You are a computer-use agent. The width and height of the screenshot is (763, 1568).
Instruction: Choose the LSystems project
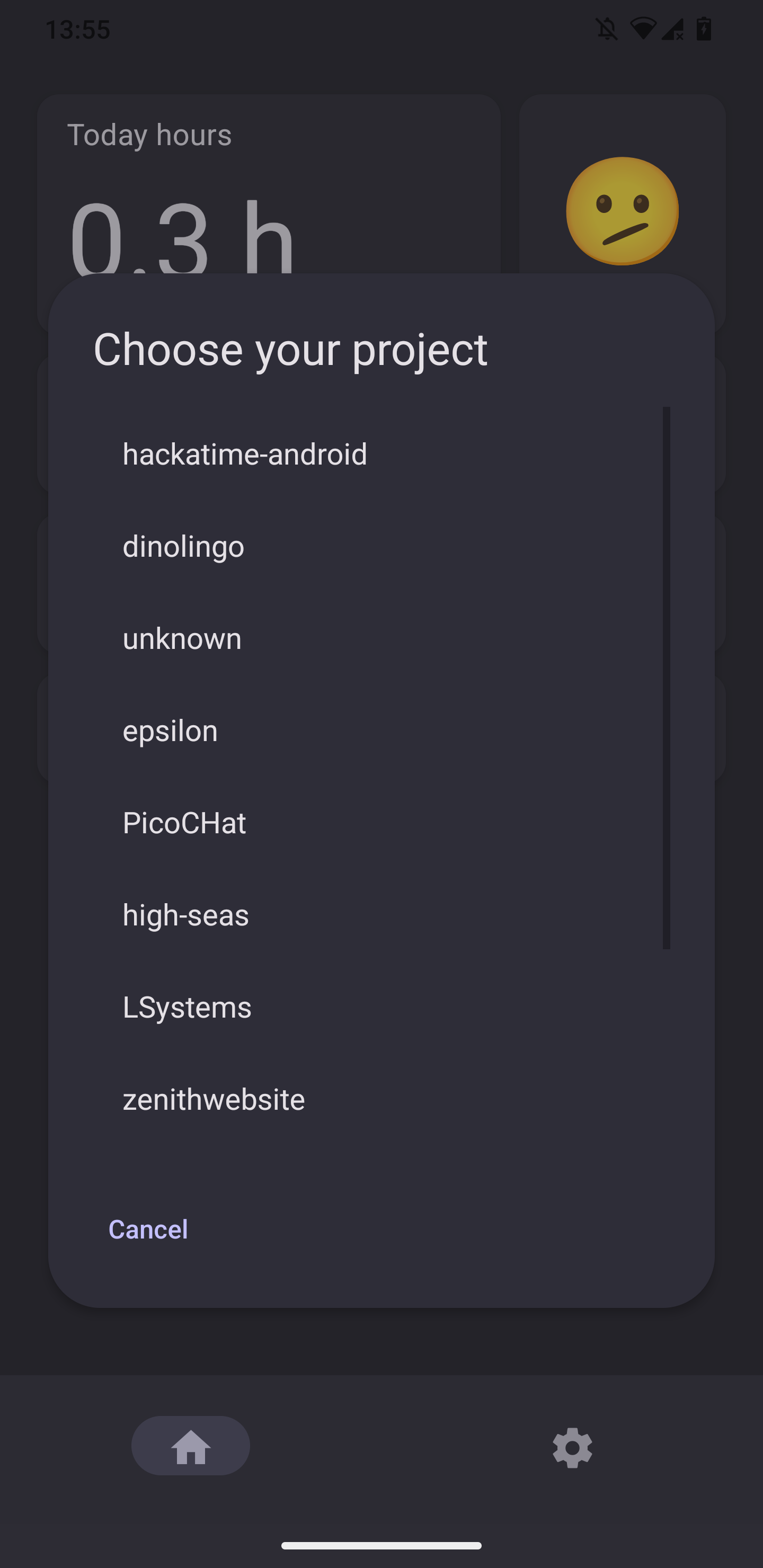point(187,1007)
